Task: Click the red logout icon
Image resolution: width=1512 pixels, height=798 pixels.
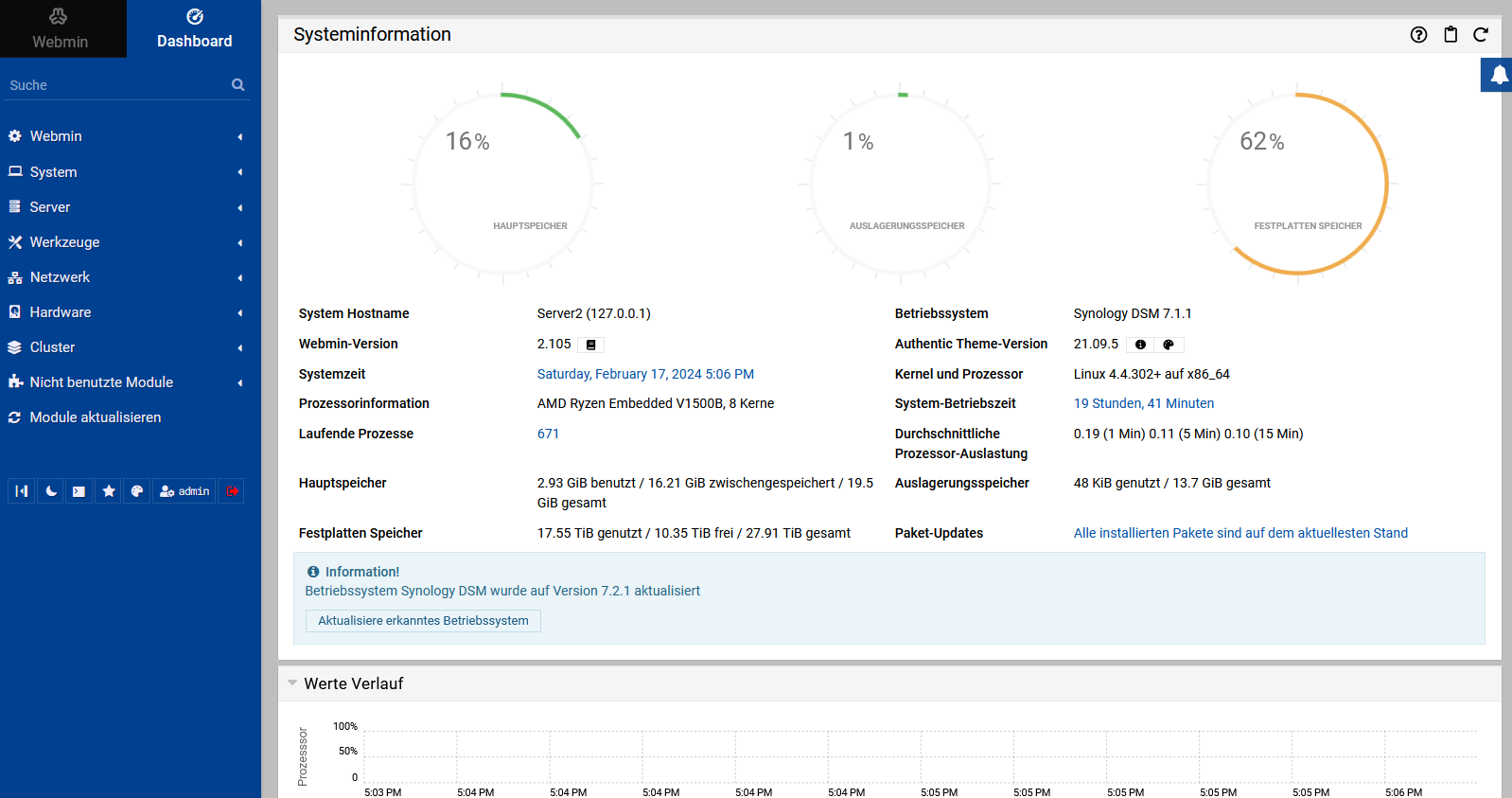Action: [232, 491]
